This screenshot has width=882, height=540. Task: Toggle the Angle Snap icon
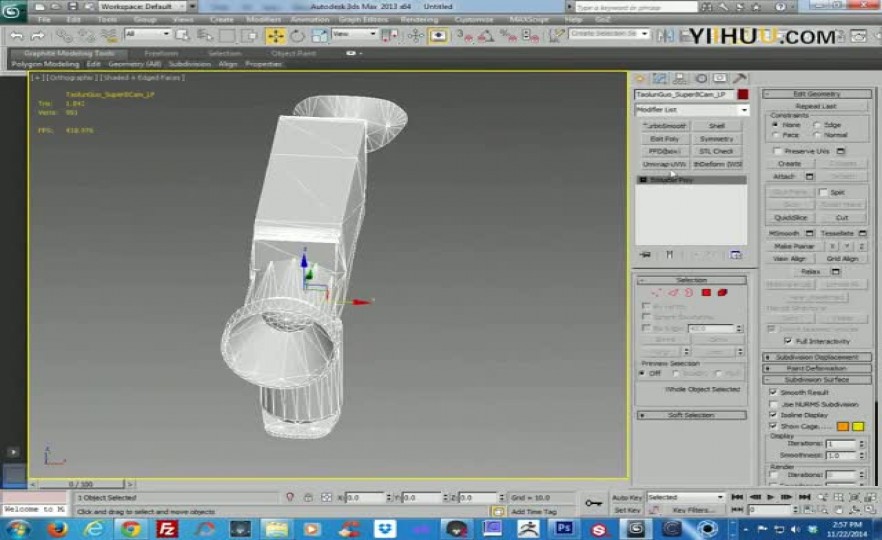click(486, 36)
